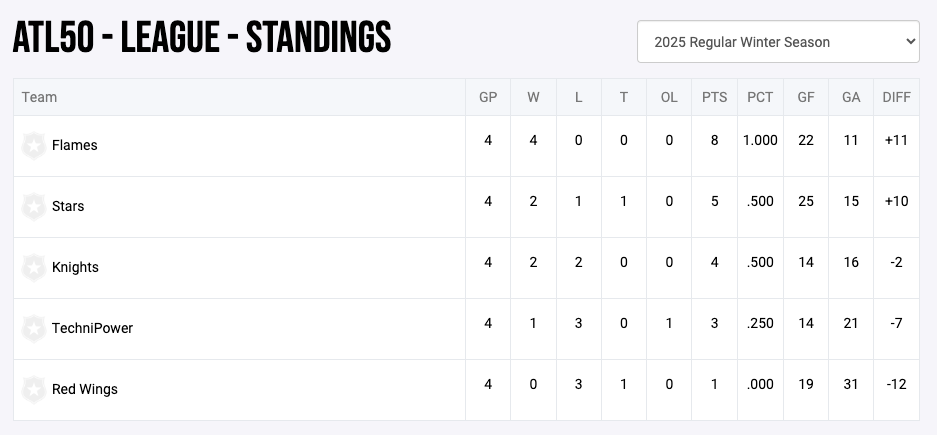Sort by the W wins column header
Image resolution: width=937 pixels, height=435 pixels.
click(533, 98)
